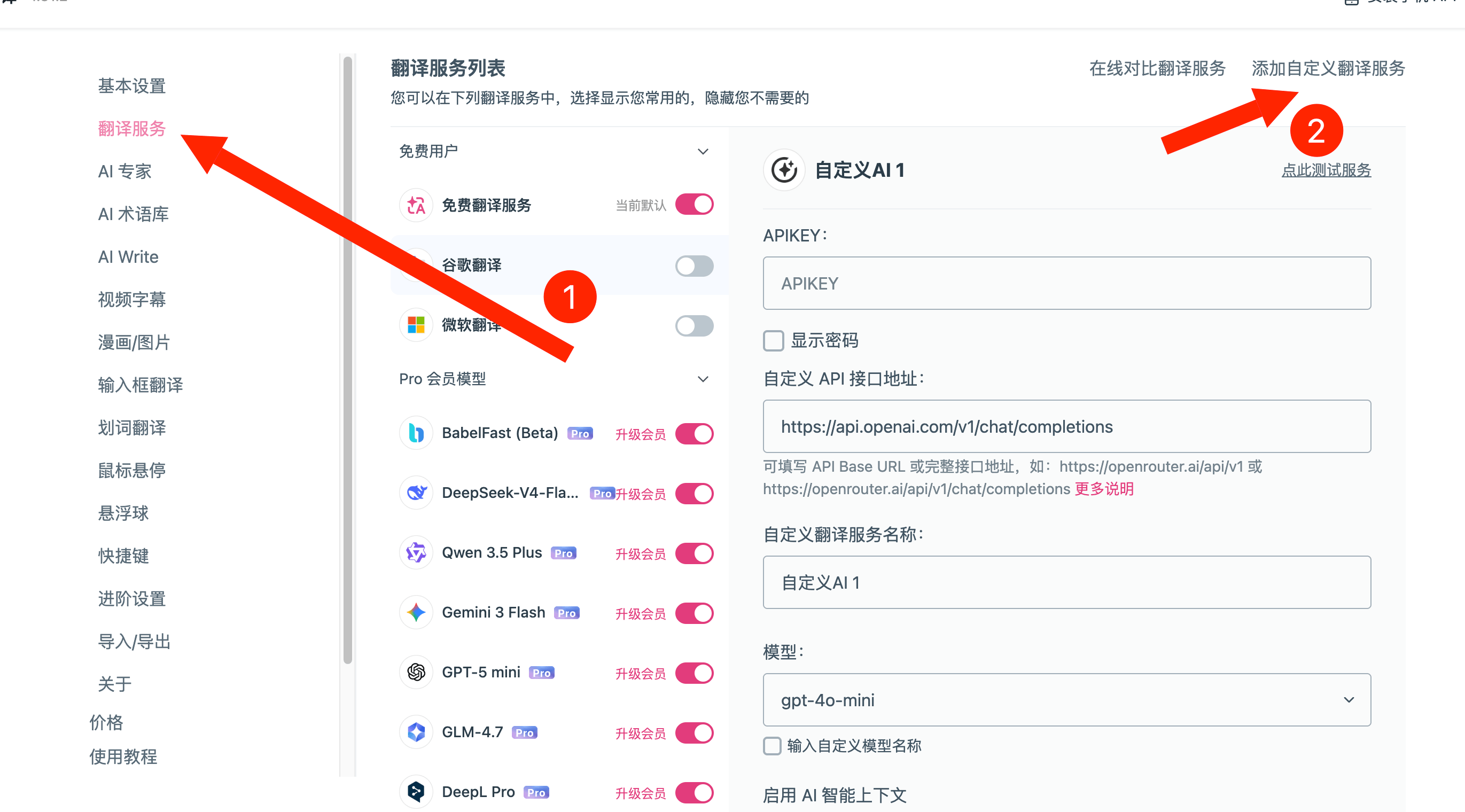Click 添加自定义翻译服务
1465x812 pixels.
click(x=1328, y=68)
